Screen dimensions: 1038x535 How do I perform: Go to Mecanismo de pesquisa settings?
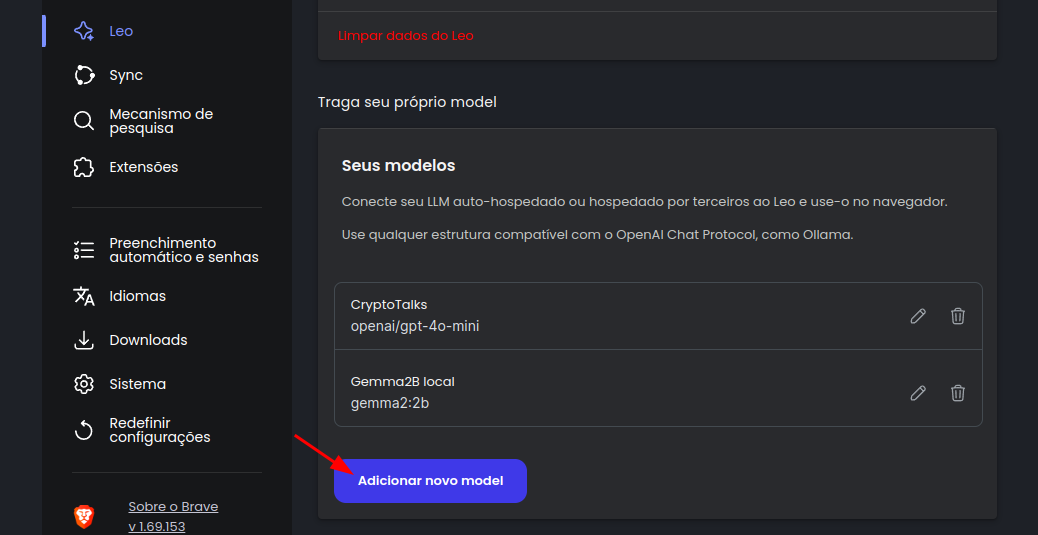point(161,122)
